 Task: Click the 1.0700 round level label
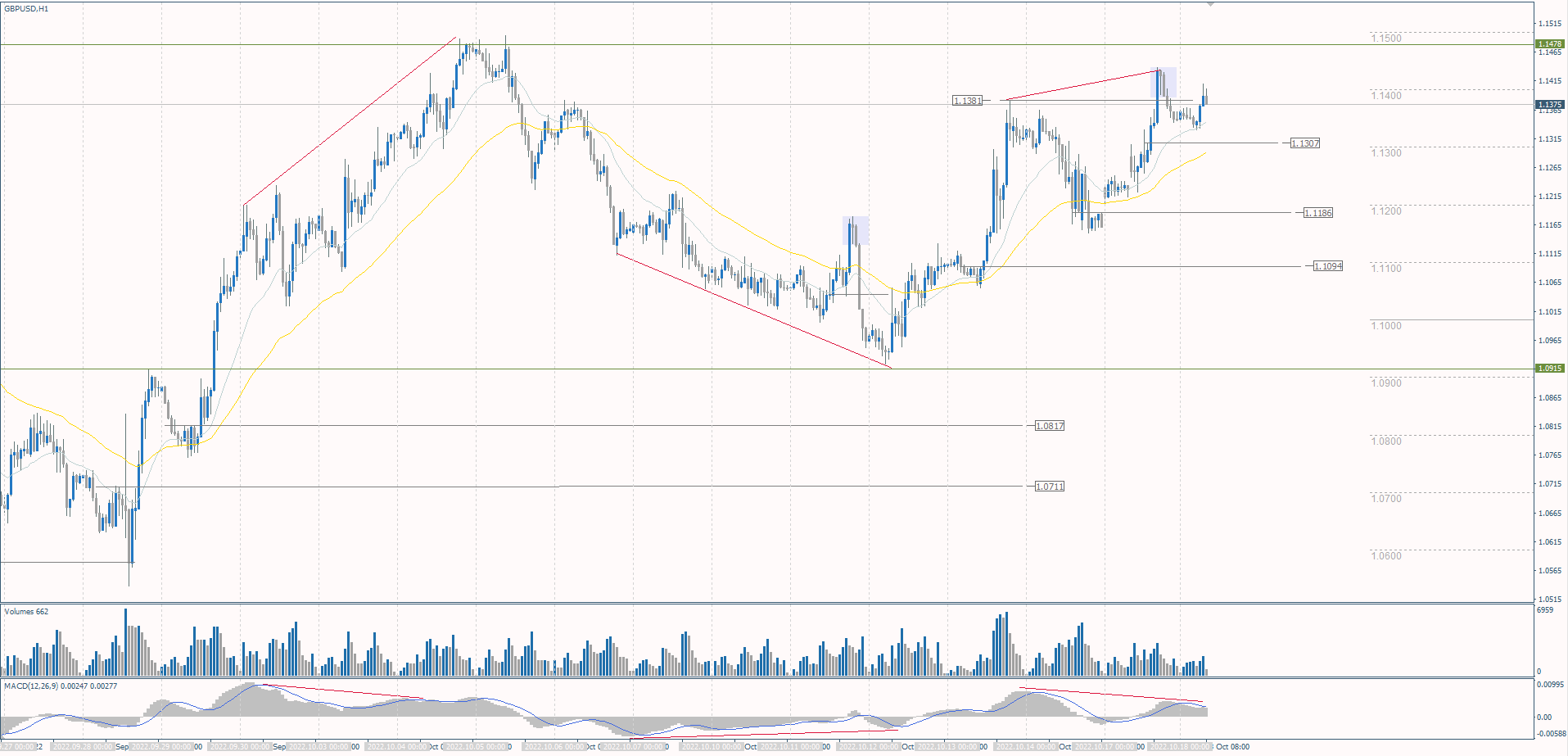click(1386, 499)
